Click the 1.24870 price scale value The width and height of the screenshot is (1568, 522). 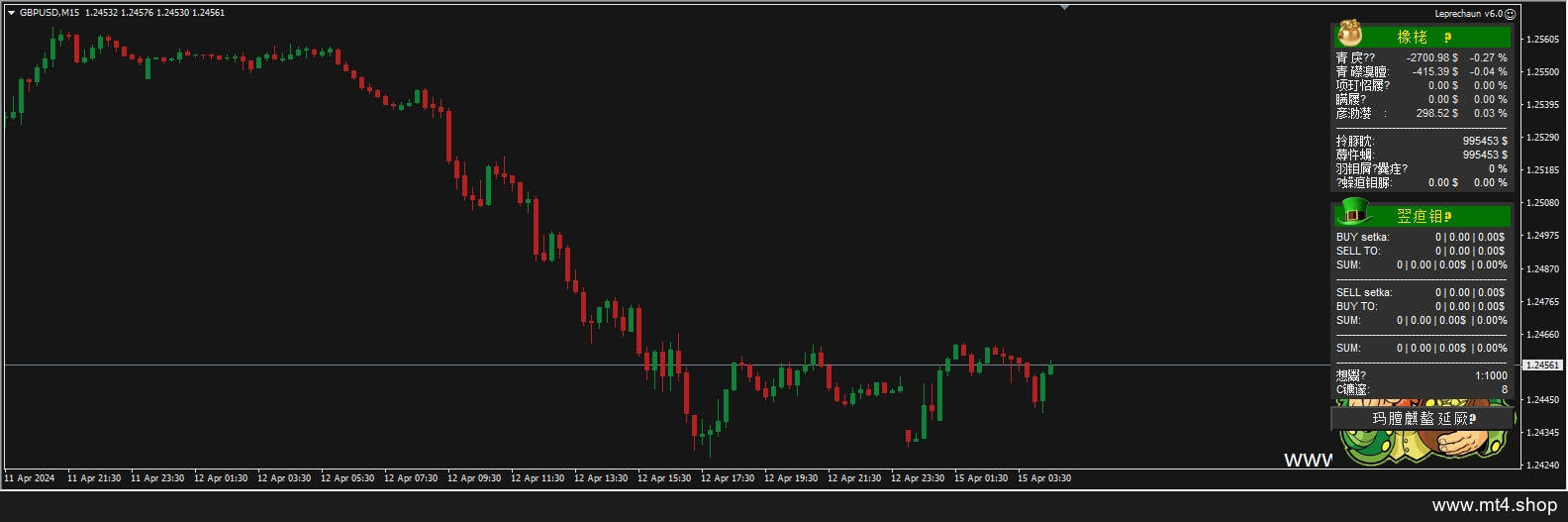[1542, 269]
